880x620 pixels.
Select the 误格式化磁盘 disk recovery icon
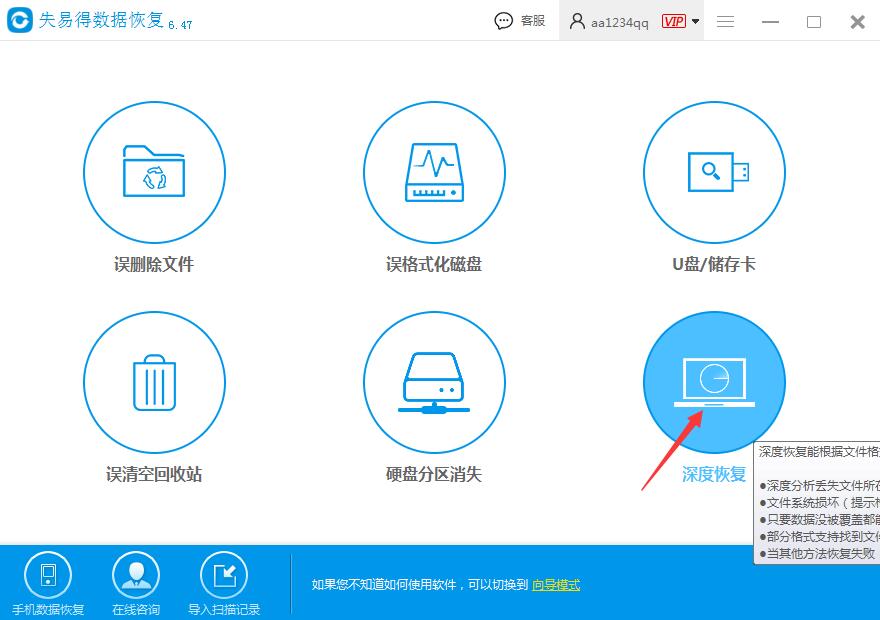point(434,172)
